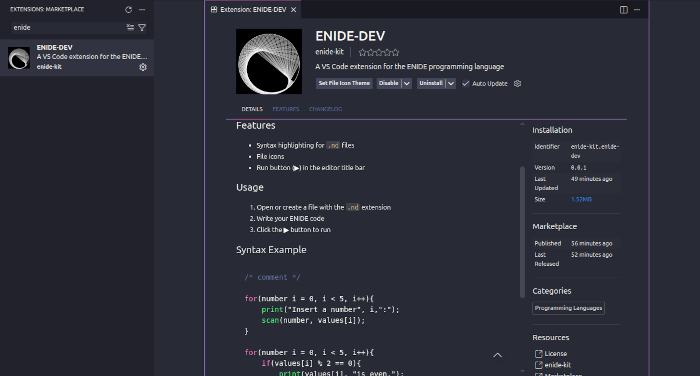The width and height of the screenshot is (700, 376).
Task: Expand the Uninstall dropdown arrow
Action: [451, 84]
